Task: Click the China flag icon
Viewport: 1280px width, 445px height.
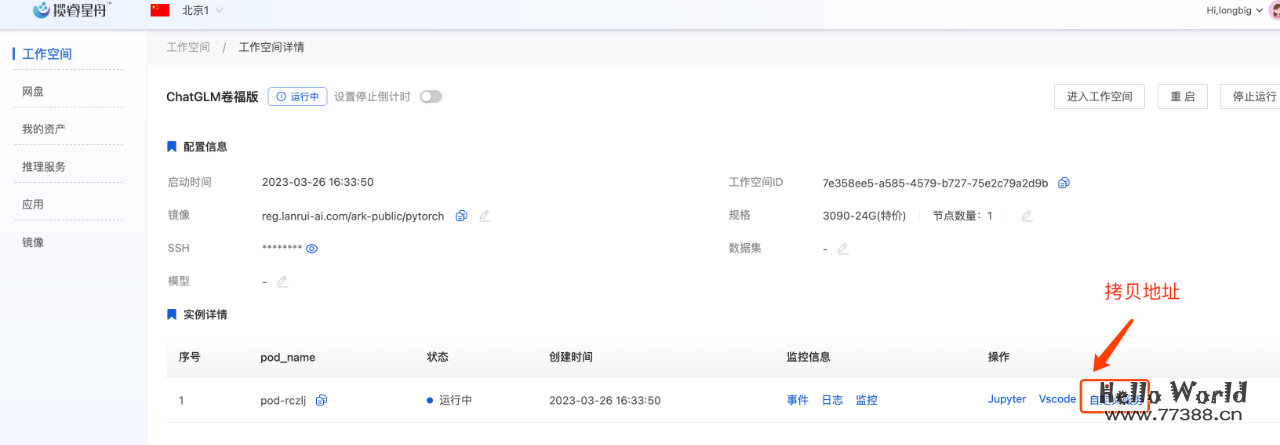Action: tap(159, 10)
